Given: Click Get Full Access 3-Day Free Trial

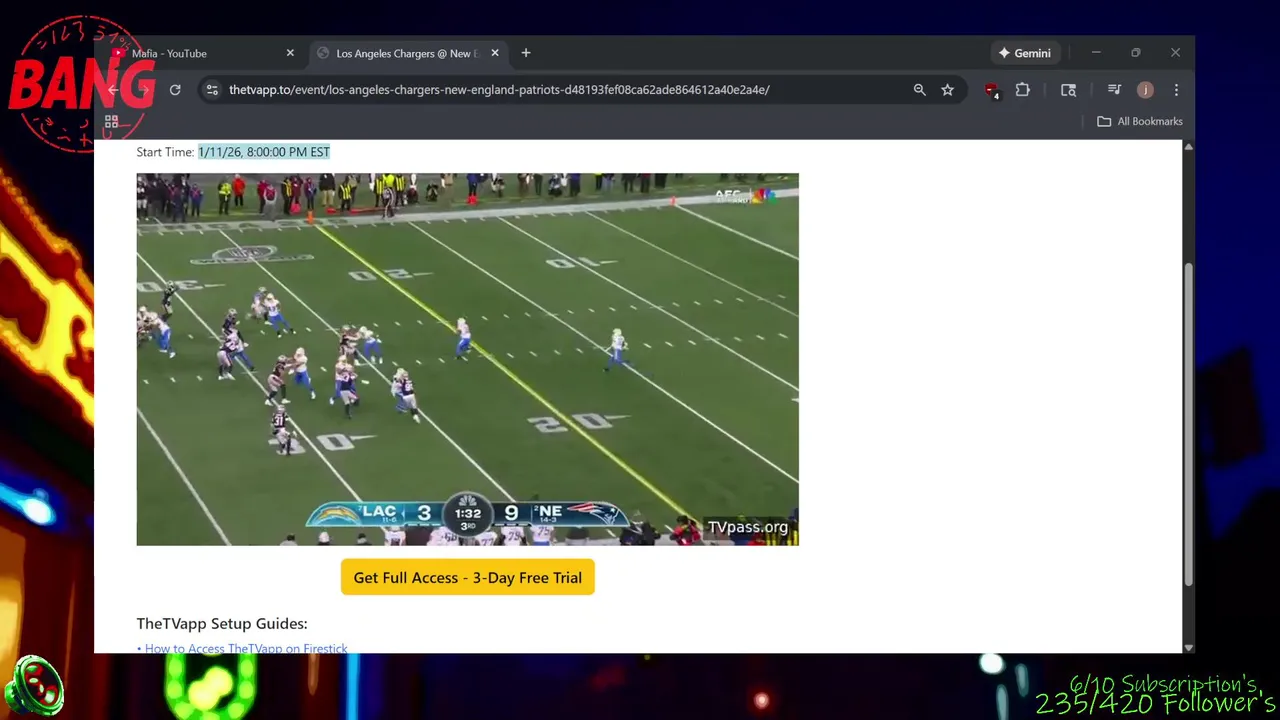Looking at the screenshot, I should (x=467, y=577).
